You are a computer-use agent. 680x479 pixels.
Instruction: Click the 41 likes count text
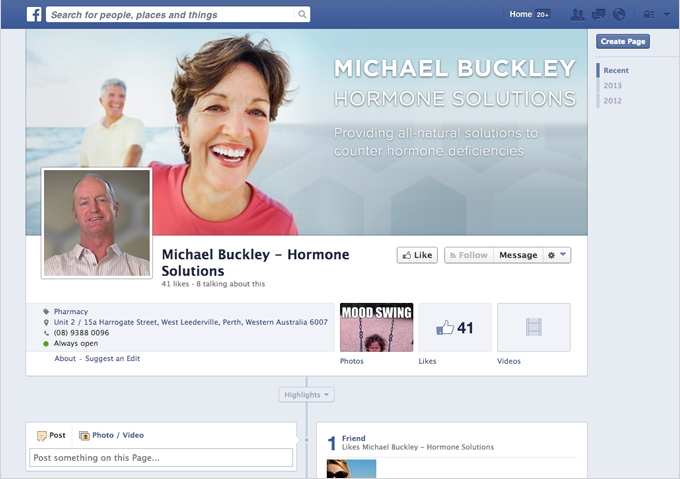click(175, 284)
